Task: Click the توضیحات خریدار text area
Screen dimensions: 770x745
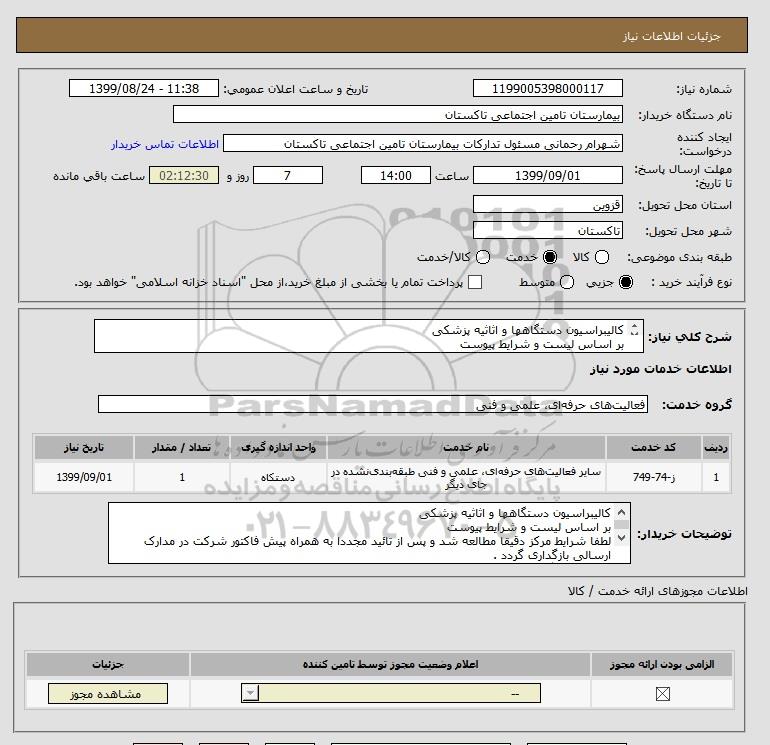Action: [369, 533]
